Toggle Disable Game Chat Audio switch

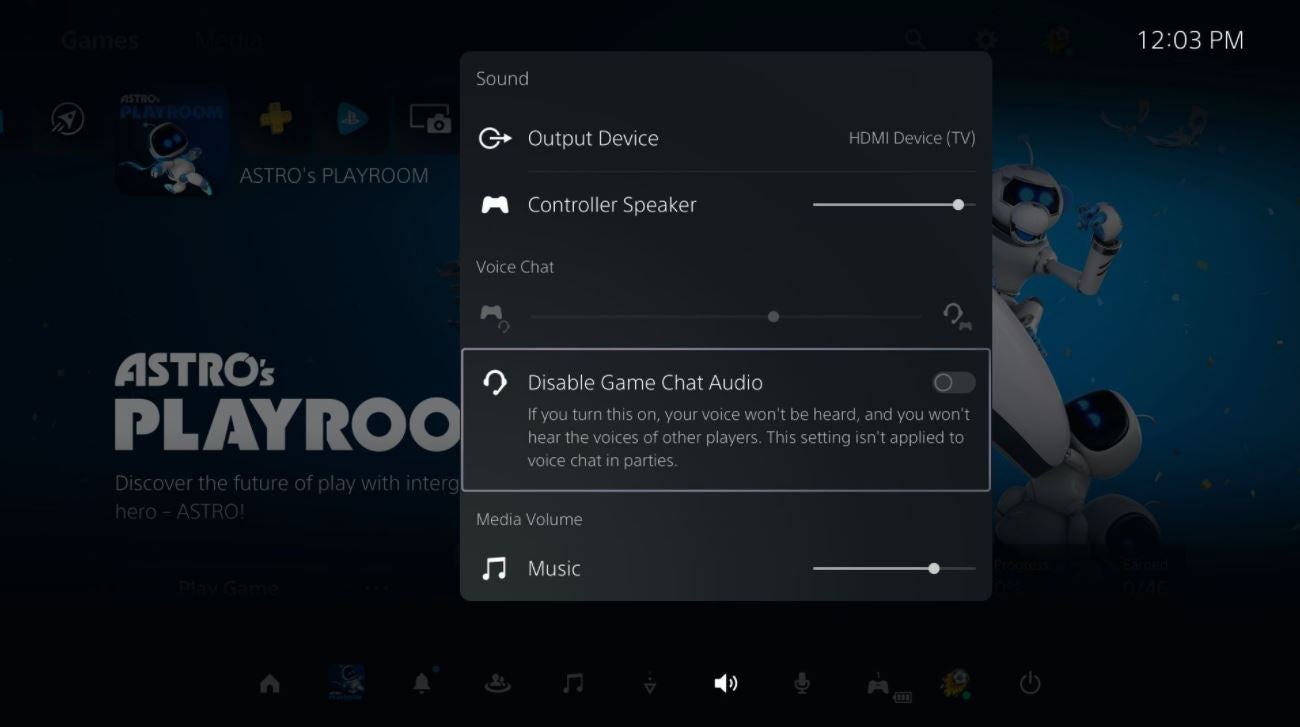[953, 383]
